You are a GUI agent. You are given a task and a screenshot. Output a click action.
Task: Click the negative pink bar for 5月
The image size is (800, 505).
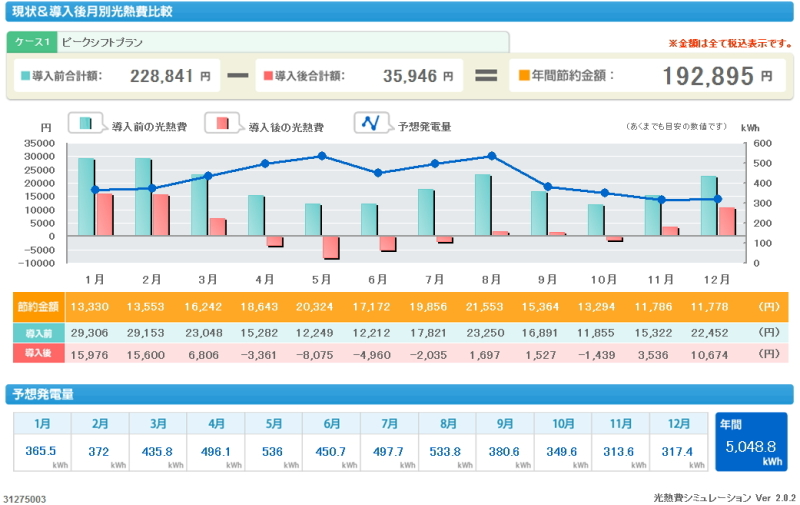point(330,247)
